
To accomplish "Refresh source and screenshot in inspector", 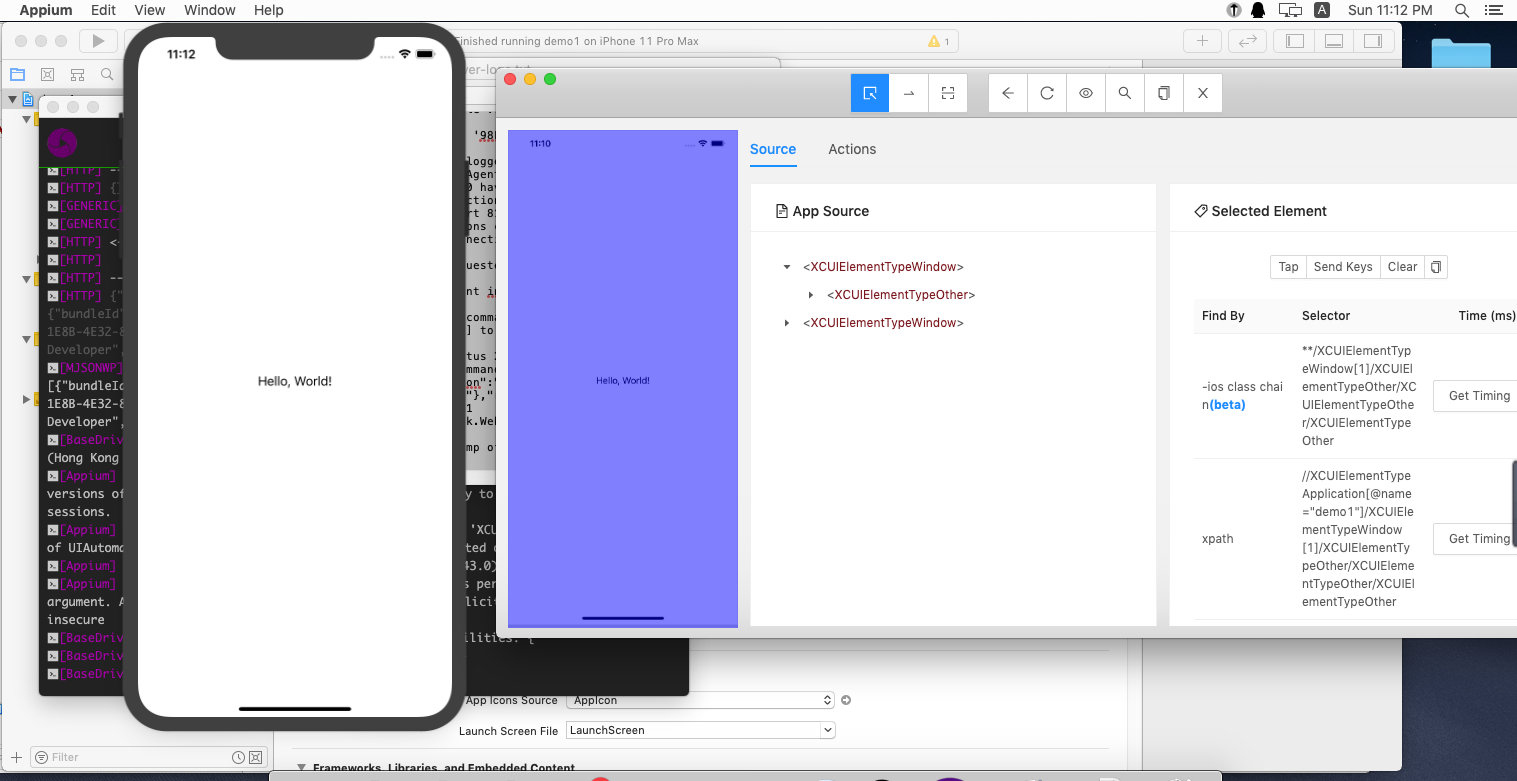I will 1047,93.
